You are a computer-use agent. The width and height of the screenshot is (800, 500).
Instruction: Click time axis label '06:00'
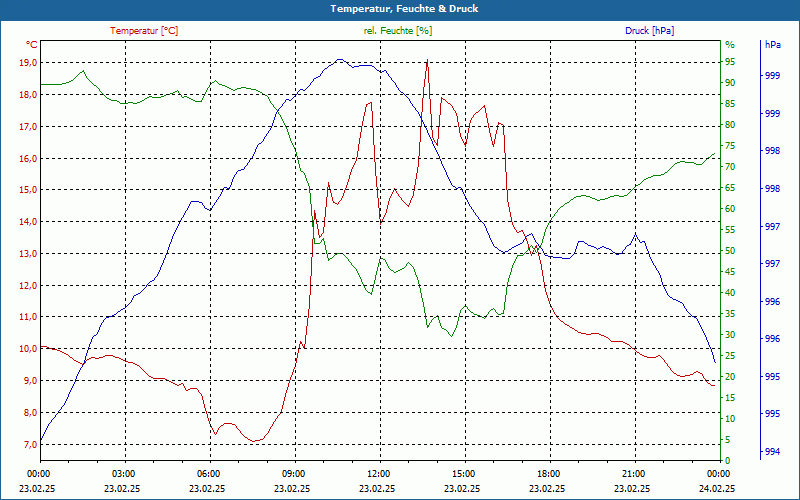coord(209,473)
